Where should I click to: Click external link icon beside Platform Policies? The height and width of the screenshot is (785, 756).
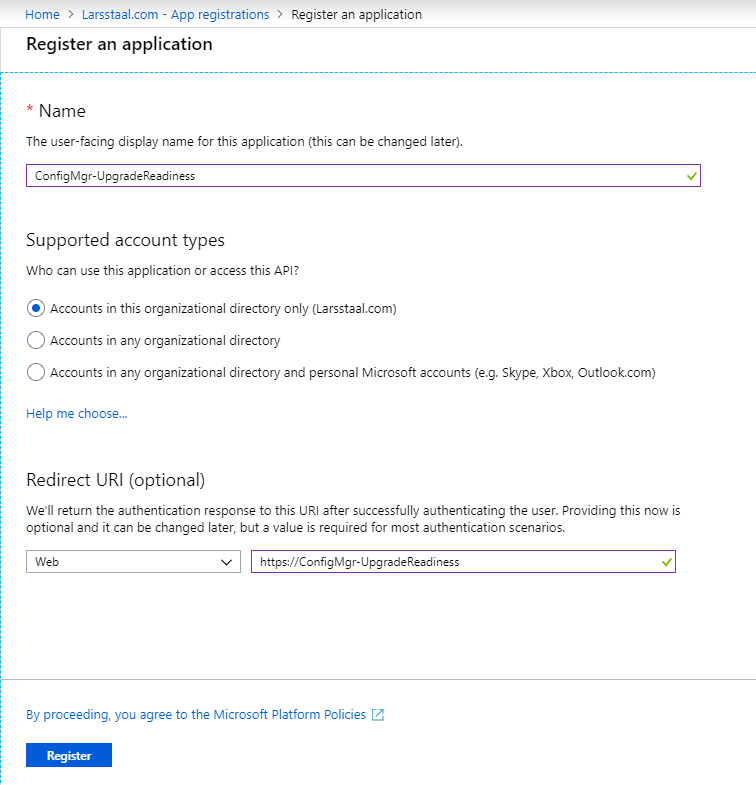click(x=378, y=715)
